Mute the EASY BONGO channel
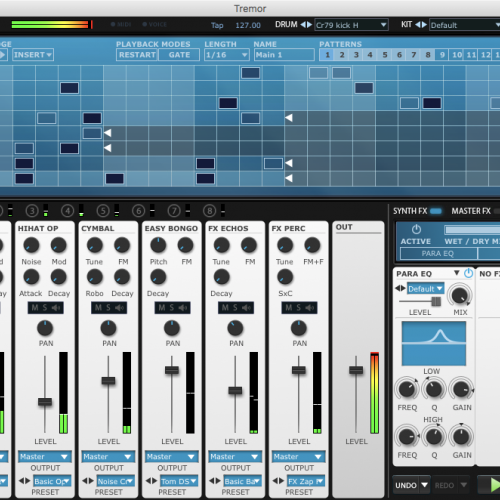This screenshot has width=500, height=500. pyautogui.click(x=162, y=308)
